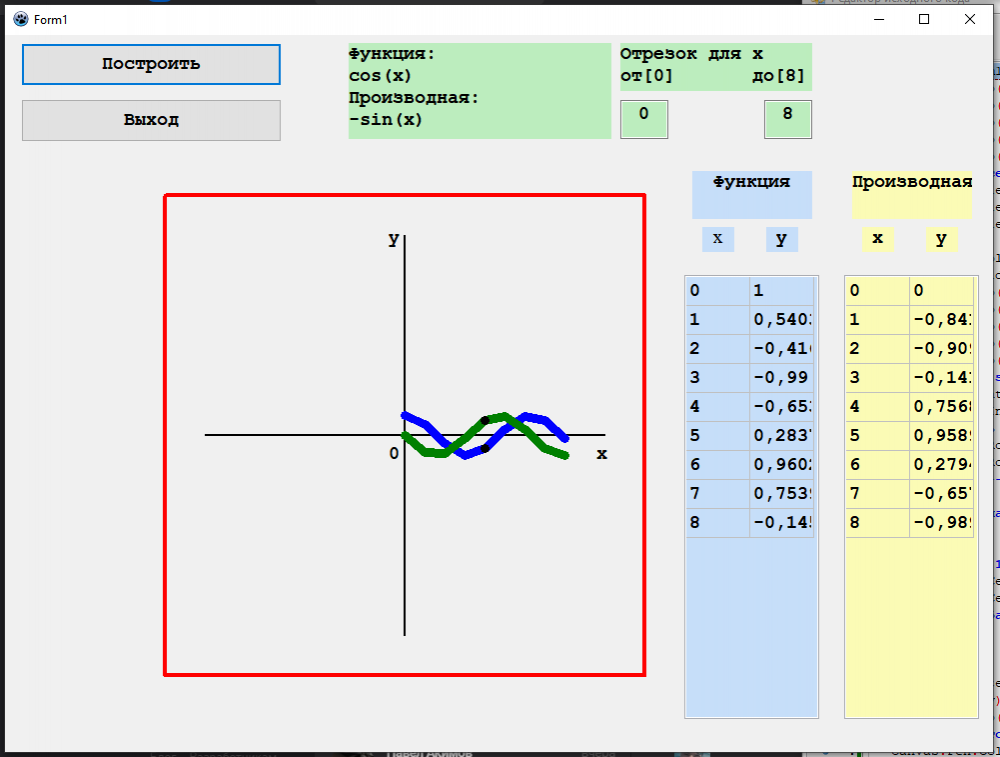The width and height of the screenshot is (1000, 757).
Task: Click the green Функция cos(x) info panel
Action: coord(479,91)
